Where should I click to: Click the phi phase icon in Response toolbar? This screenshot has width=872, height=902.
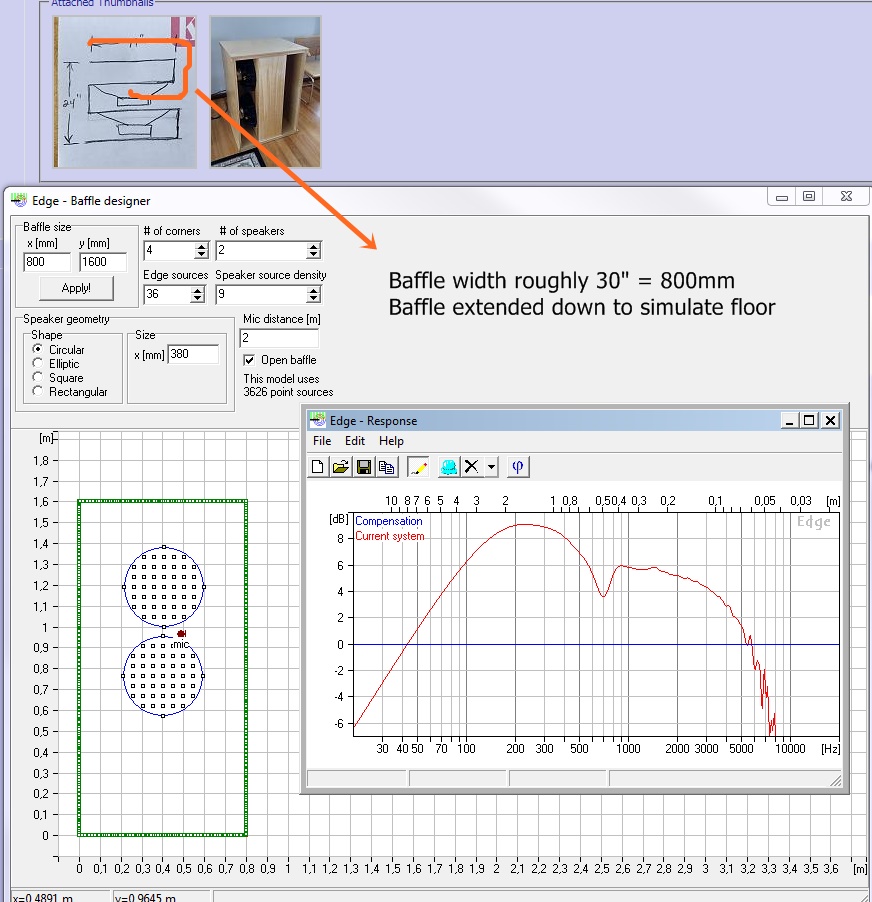[518, 467]
